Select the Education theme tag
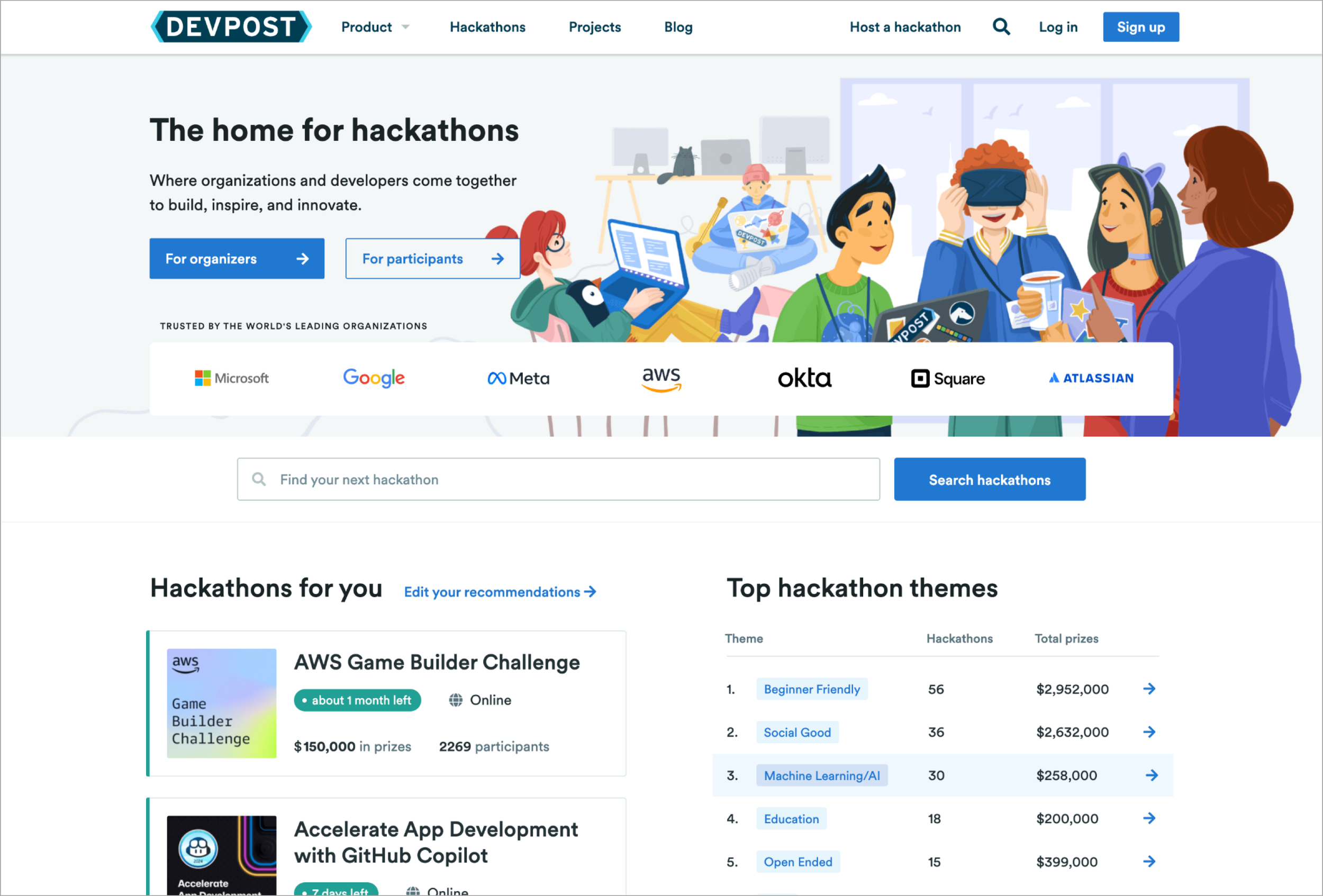This screenshot has width=1323, height=896. point(791,819)
